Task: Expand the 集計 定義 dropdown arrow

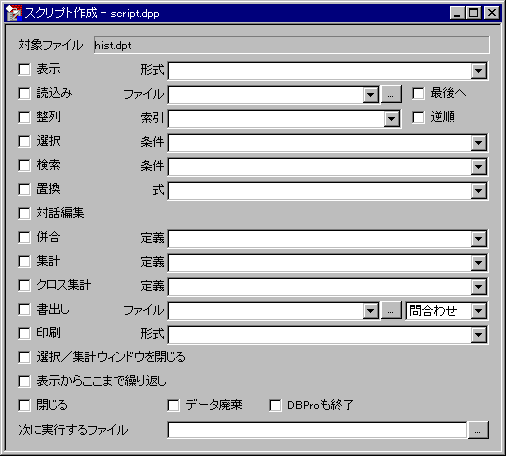Action: tap(479, 263)
